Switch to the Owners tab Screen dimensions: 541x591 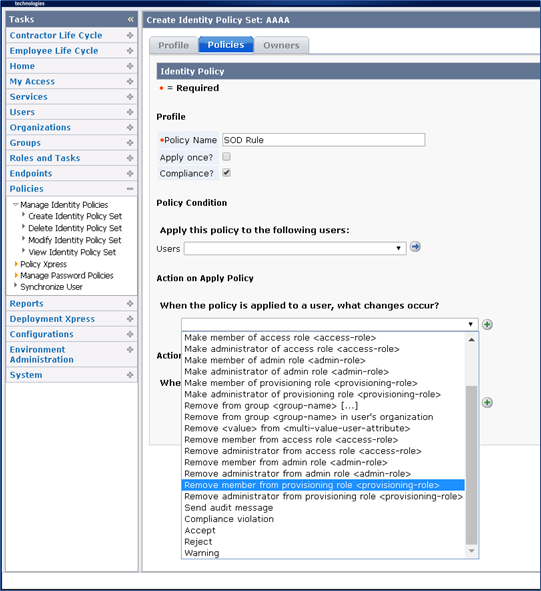[281, 45]
